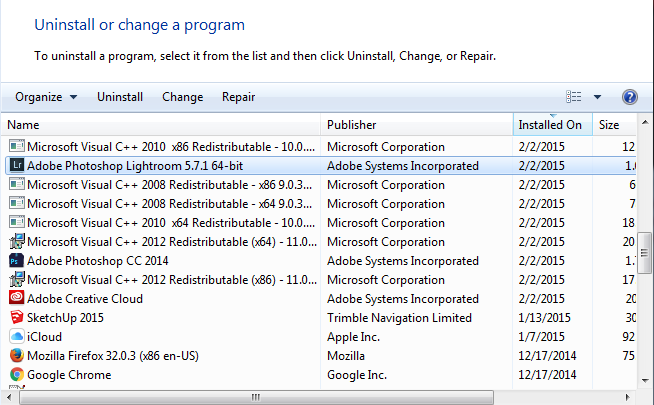The height and width of the screenshot is (405, 654).
Task: Click icon of Visual C++ 2012 (x64) row
Action: click(x=17, y=241)
